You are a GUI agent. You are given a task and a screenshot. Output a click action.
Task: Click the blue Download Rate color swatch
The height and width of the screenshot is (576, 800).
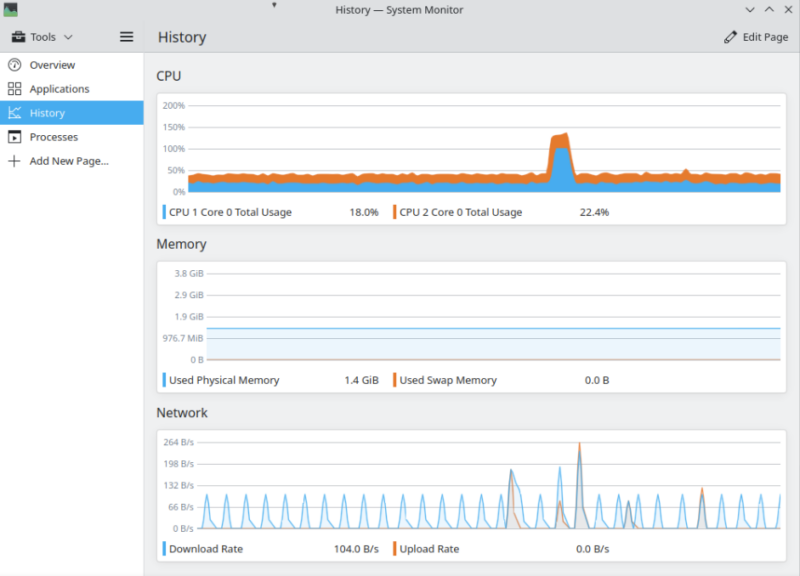coord(164,548)
